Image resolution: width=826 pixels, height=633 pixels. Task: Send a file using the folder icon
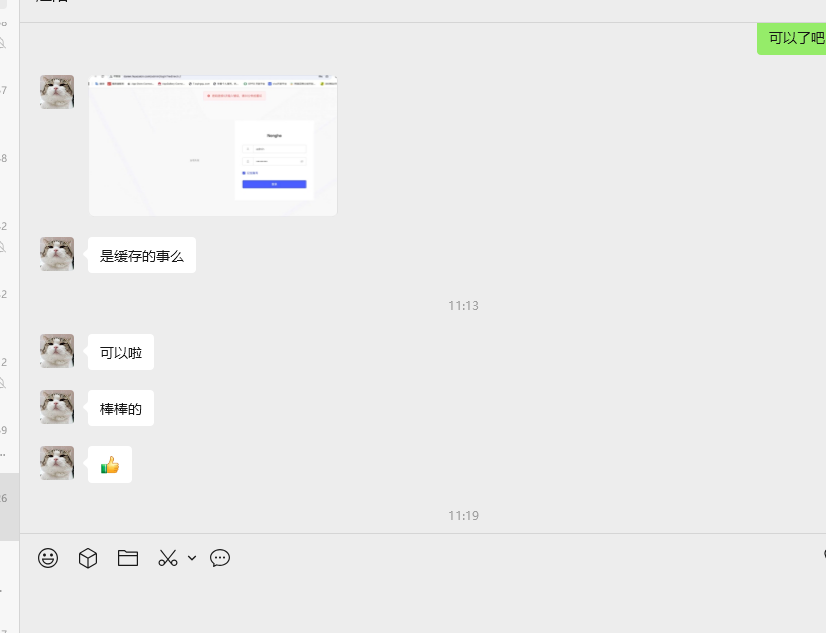[127, 558]
